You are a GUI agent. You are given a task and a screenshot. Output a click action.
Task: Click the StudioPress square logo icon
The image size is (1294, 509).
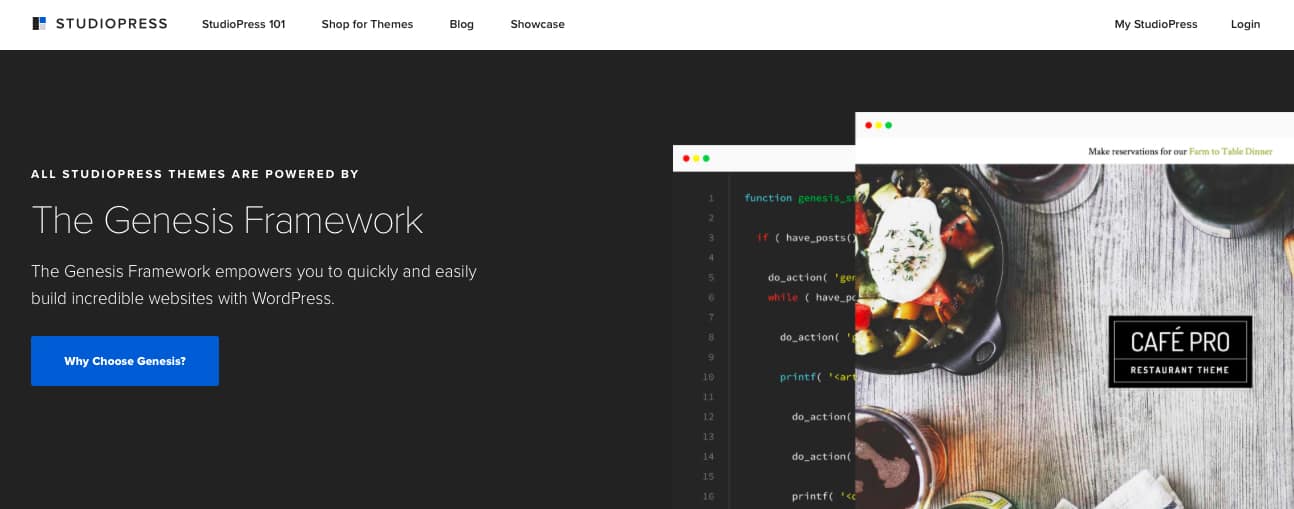tap(39, 24)
